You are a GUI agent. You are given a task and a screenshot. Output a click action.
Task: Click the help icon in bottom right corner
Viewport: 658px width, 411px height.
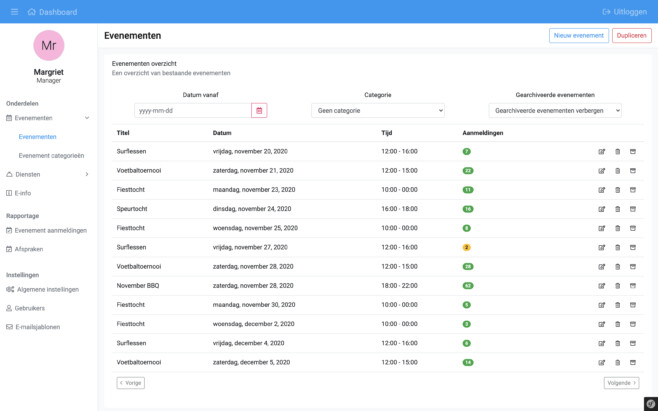tap(649, 402)
